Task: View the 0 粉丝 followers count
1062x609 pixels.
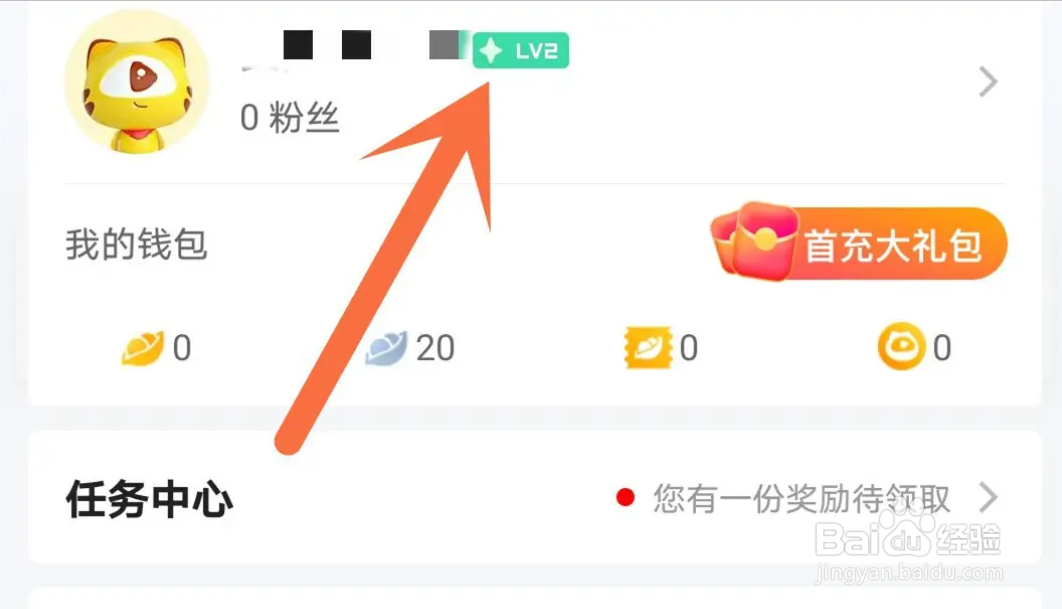Action: pyautogui.click(x=289, y=118)
